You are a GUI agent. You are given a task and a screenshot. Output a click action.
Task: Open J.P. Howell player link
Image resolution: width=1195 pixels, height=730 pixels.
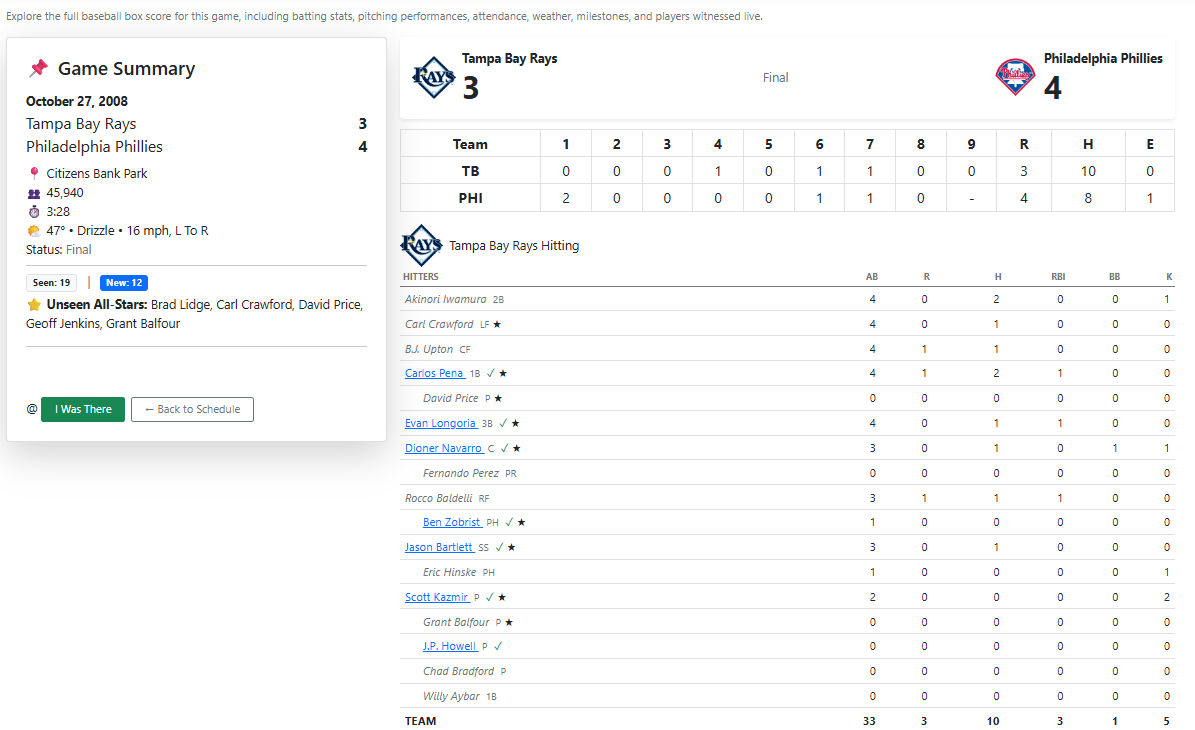[449, 646]
